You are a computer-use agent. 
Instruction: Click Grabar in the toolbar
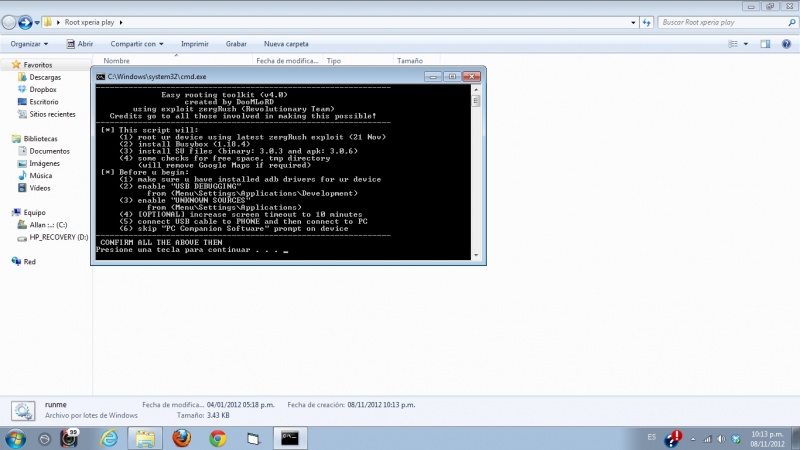pos(236,44)
